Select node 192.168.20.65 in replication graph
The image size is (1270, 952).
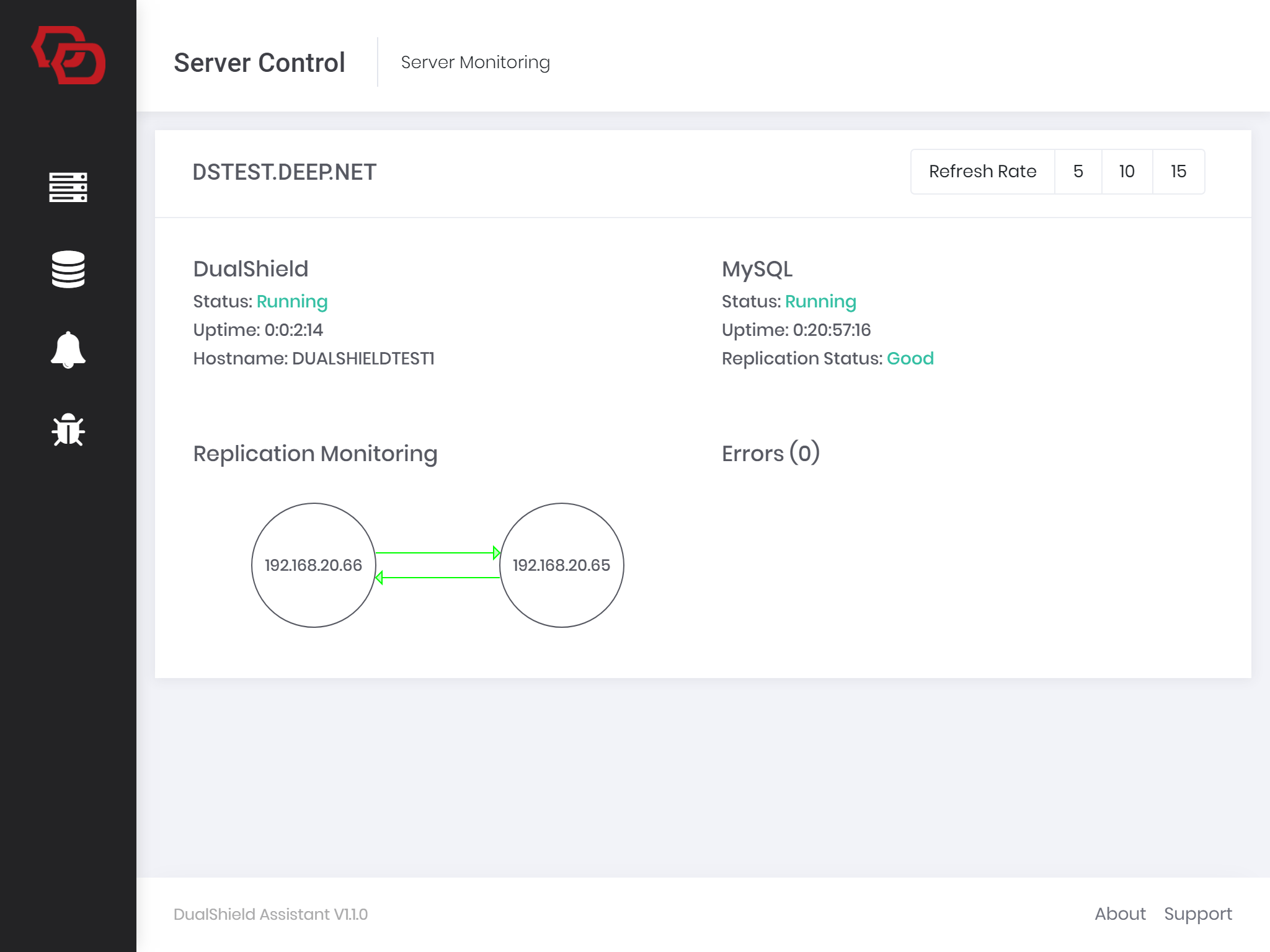tap(561, 565)
